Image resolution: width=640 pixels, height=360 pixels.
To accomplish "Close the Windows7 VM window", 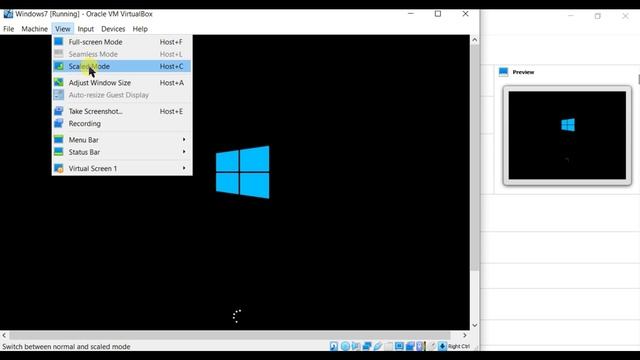I will (465, 14).
